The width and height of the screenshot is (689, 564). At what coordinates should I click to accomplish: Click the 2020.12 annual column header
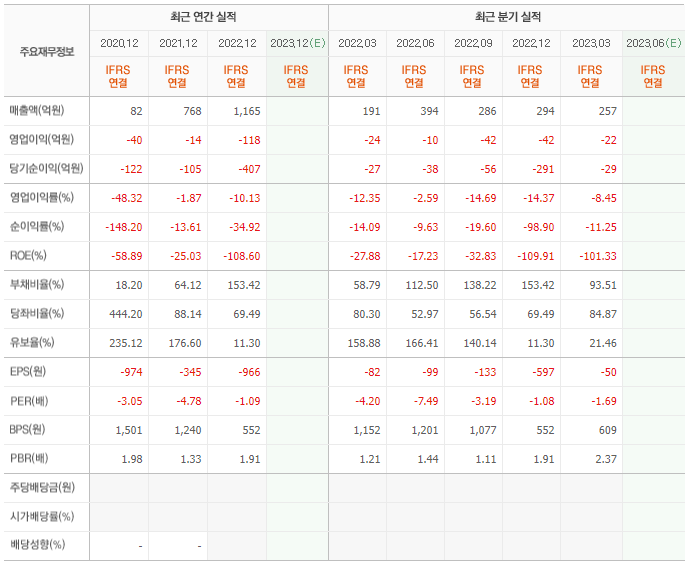[x=119, y=43]
